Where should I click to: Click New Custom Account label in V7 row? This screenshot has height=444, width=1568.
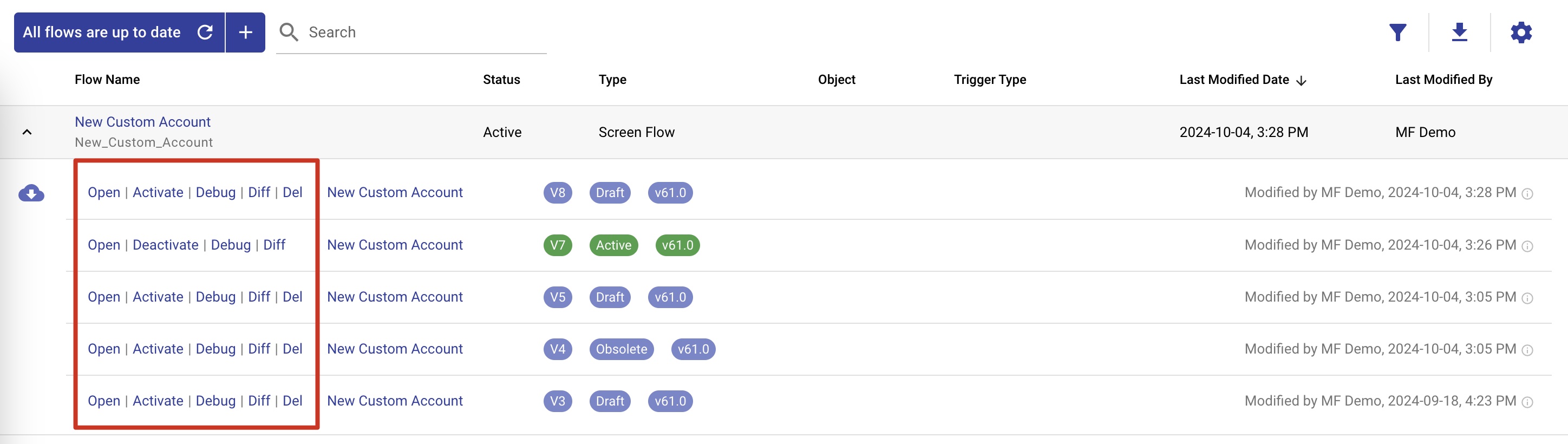point(395,245)
